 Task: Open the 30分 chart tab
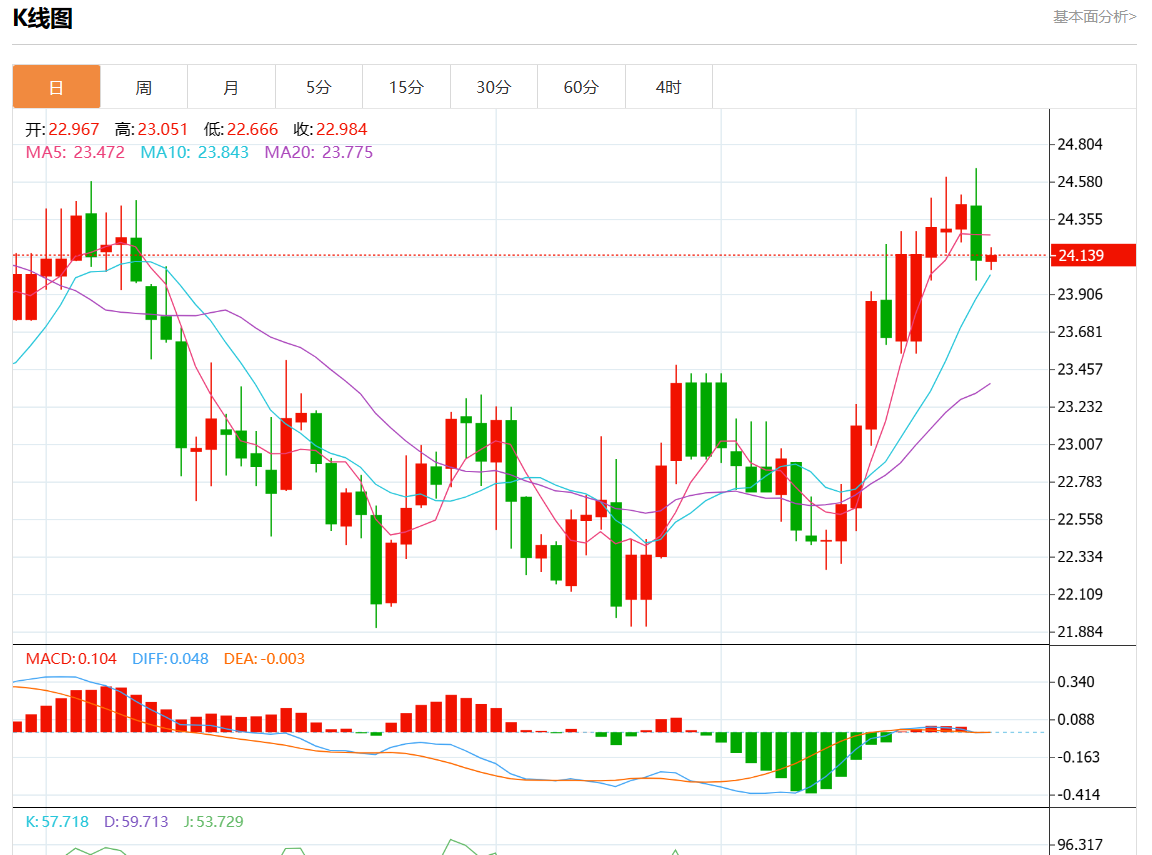(x=494, y=87)
